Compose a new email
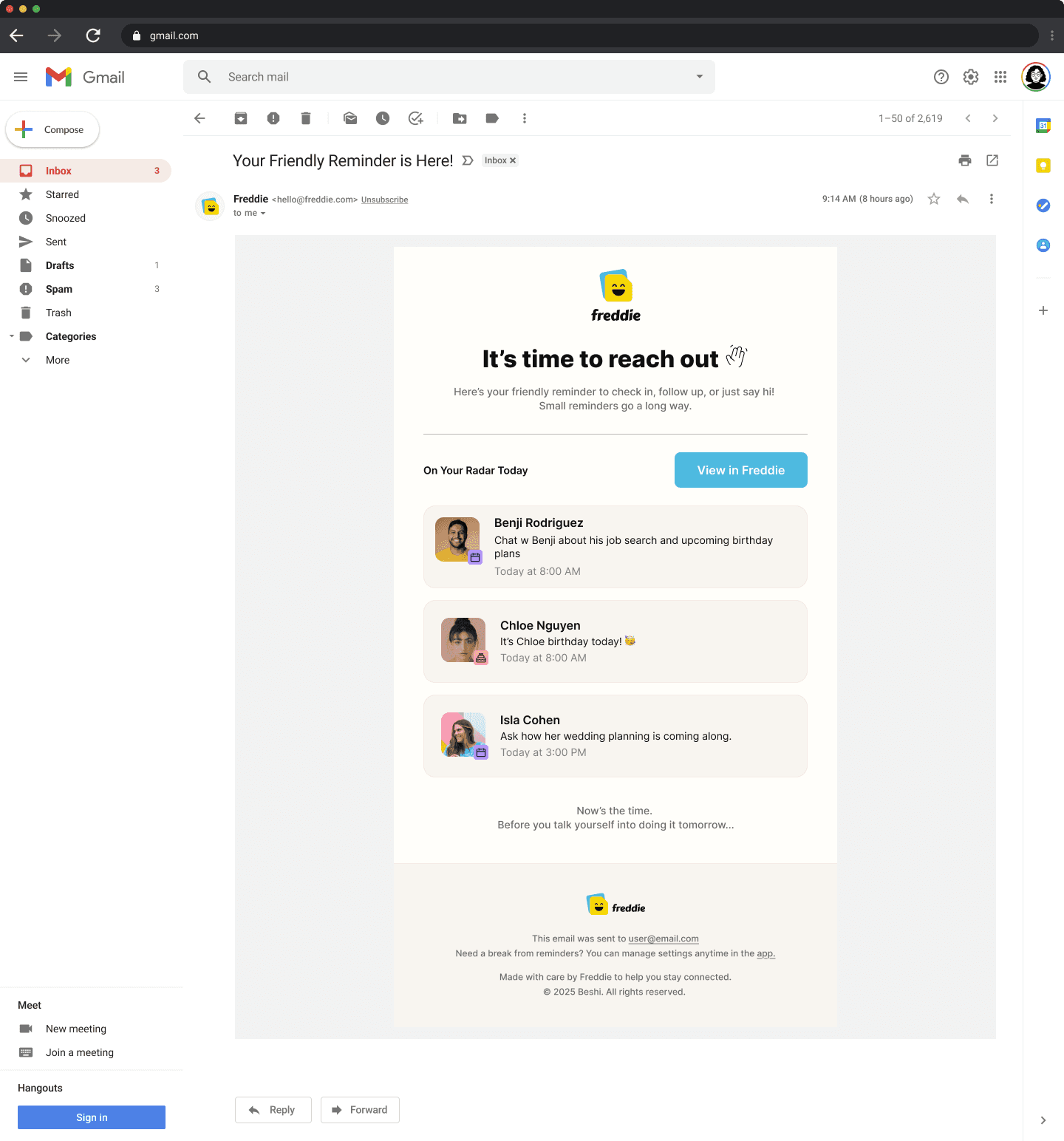 (x=52, y=129)
